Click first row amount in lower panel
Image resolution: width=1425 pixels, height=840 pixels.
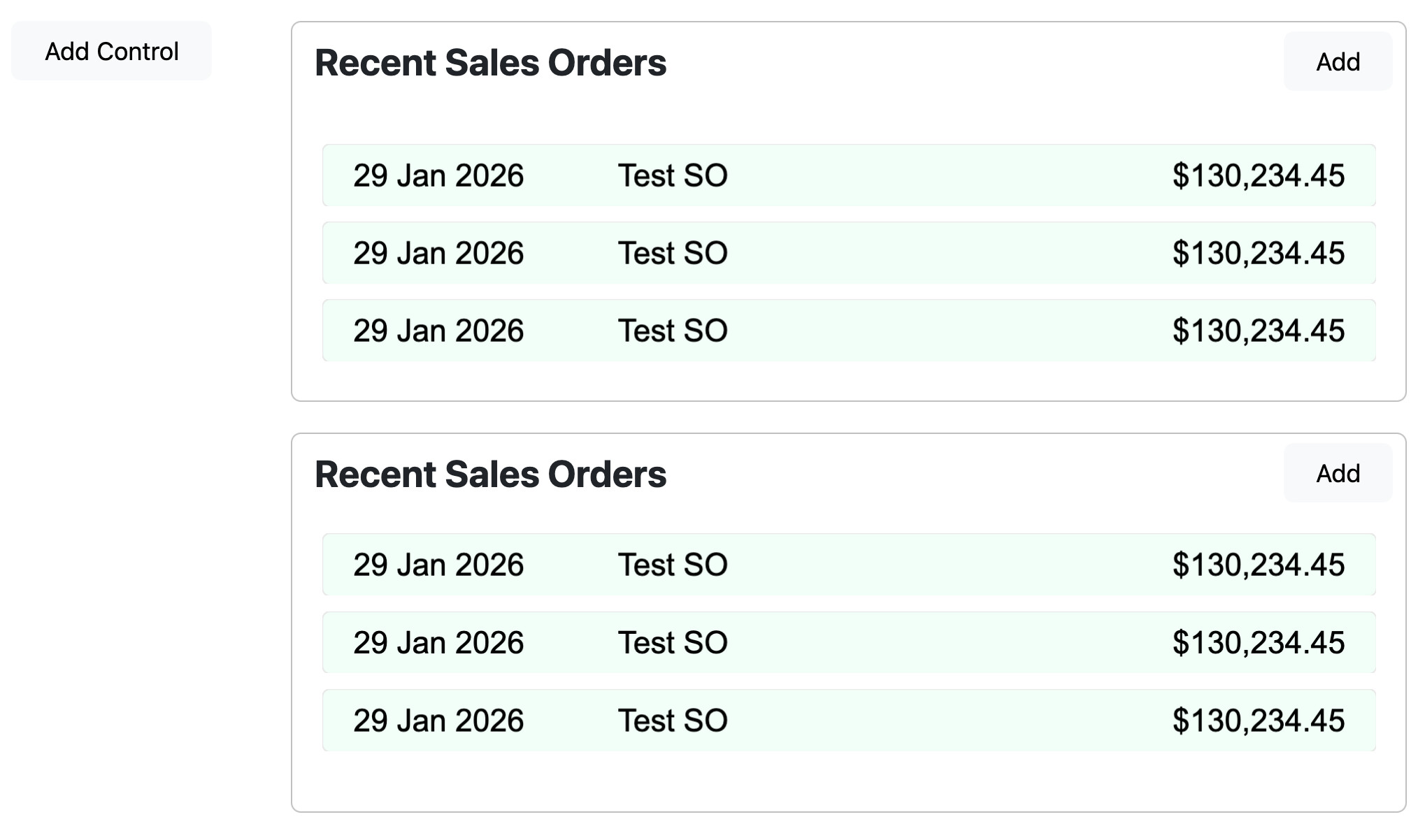[1258, 565]
